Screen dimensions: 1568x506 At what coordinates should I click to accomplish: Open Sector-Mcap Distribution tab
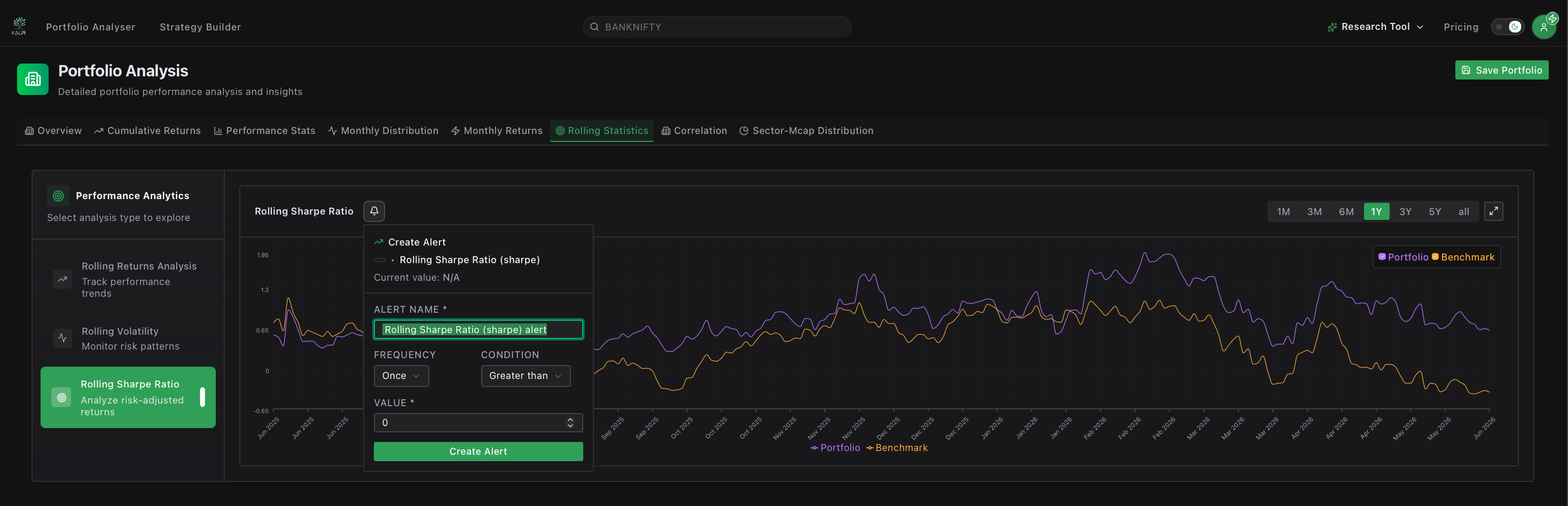point(806,131)
